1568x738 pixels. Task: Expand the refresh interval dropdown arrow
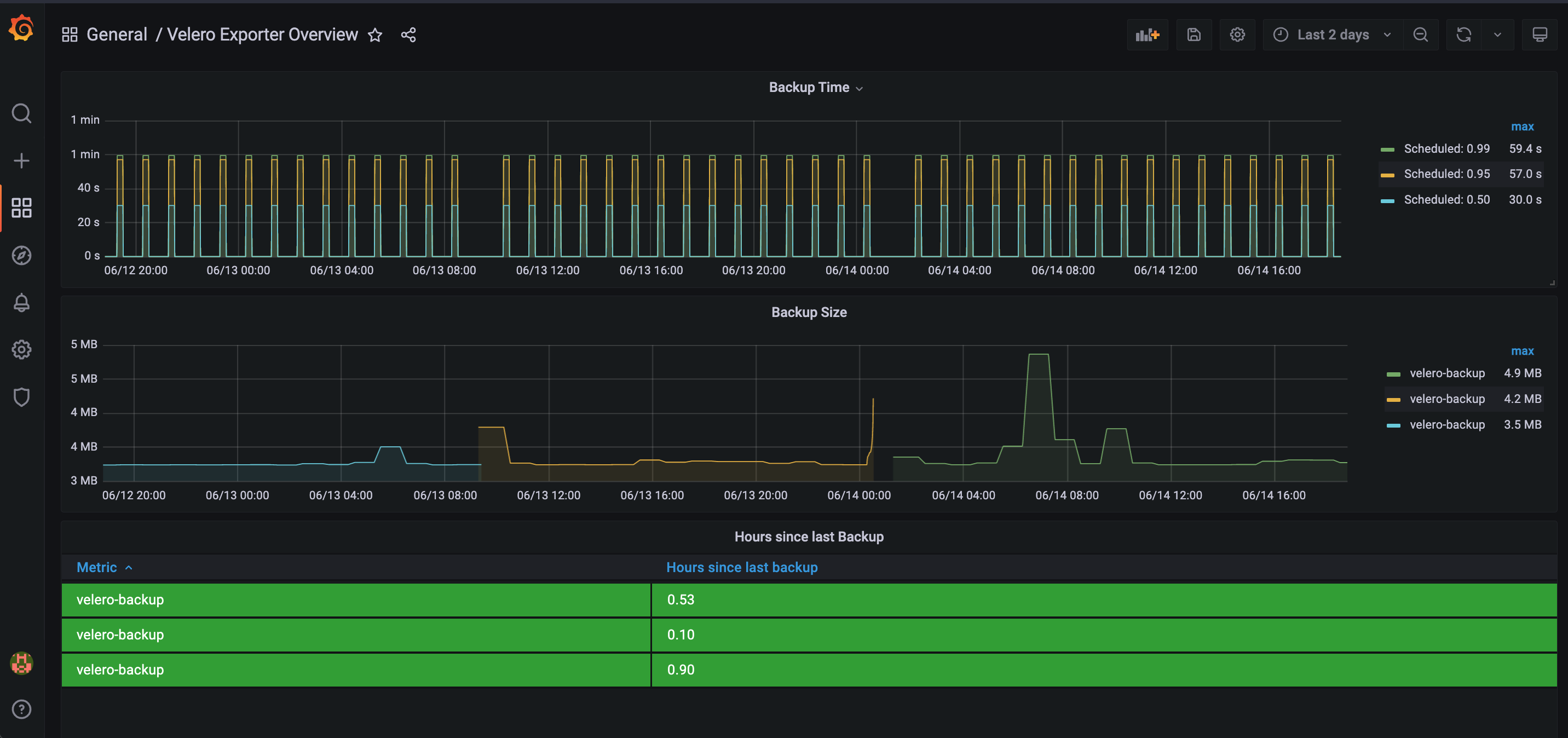point(1497,34)
